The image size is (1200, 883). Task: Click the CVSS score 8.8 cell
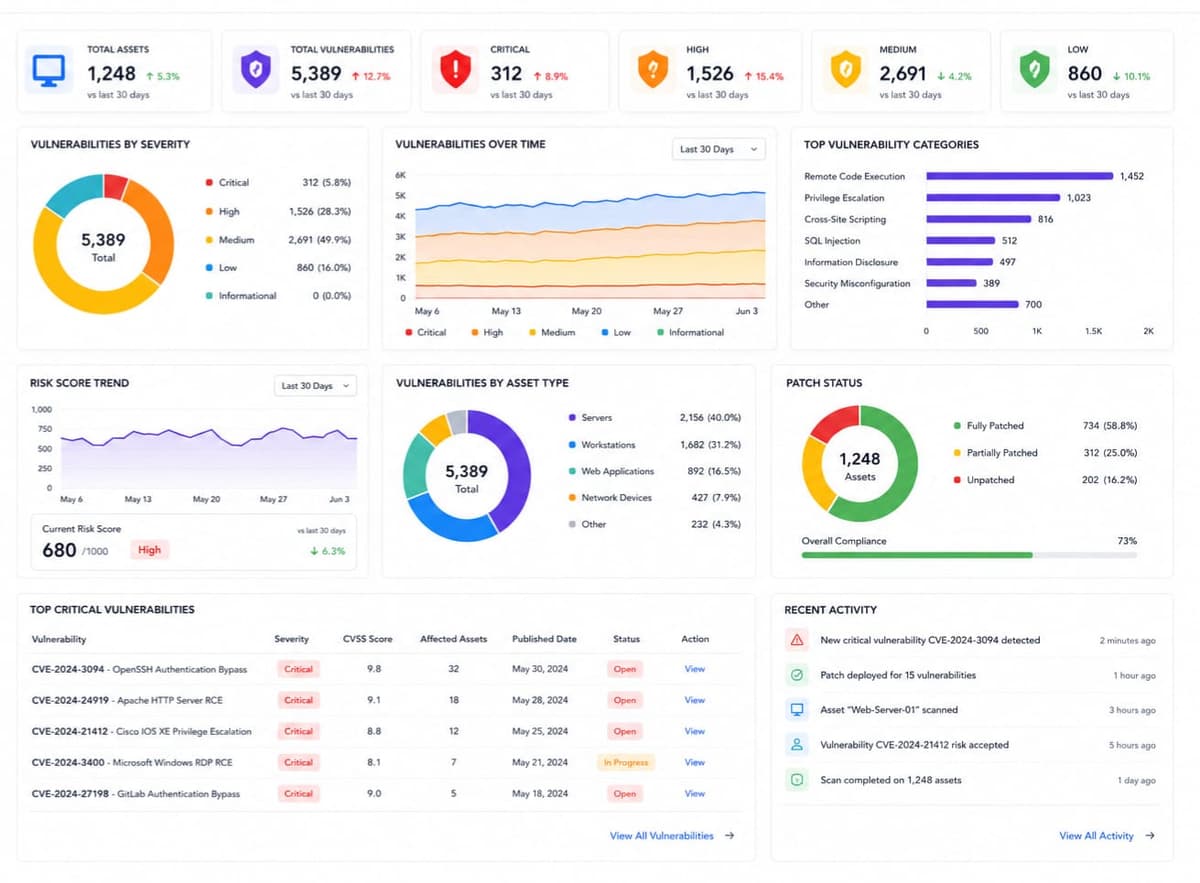(x=374, y=731)
